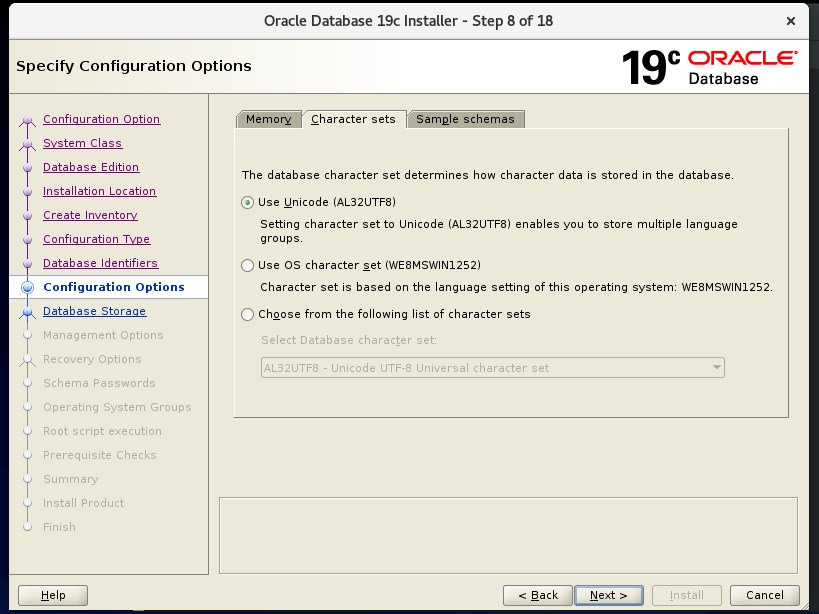Click the Database Storage step bullet icon

pos(28,313)
